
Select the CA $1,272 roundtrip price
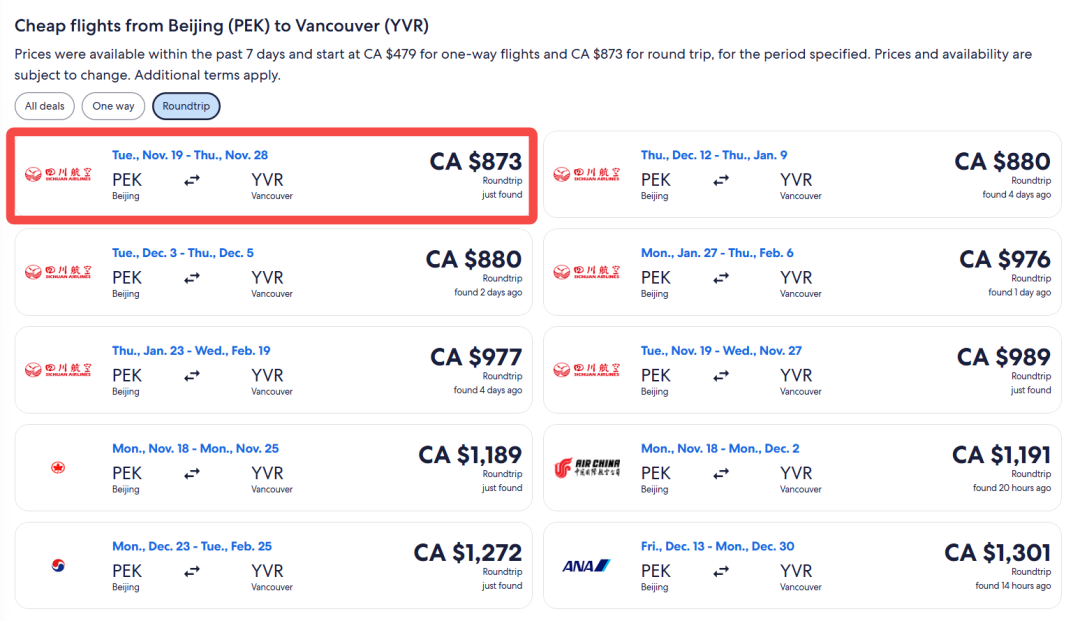point(468,553)
